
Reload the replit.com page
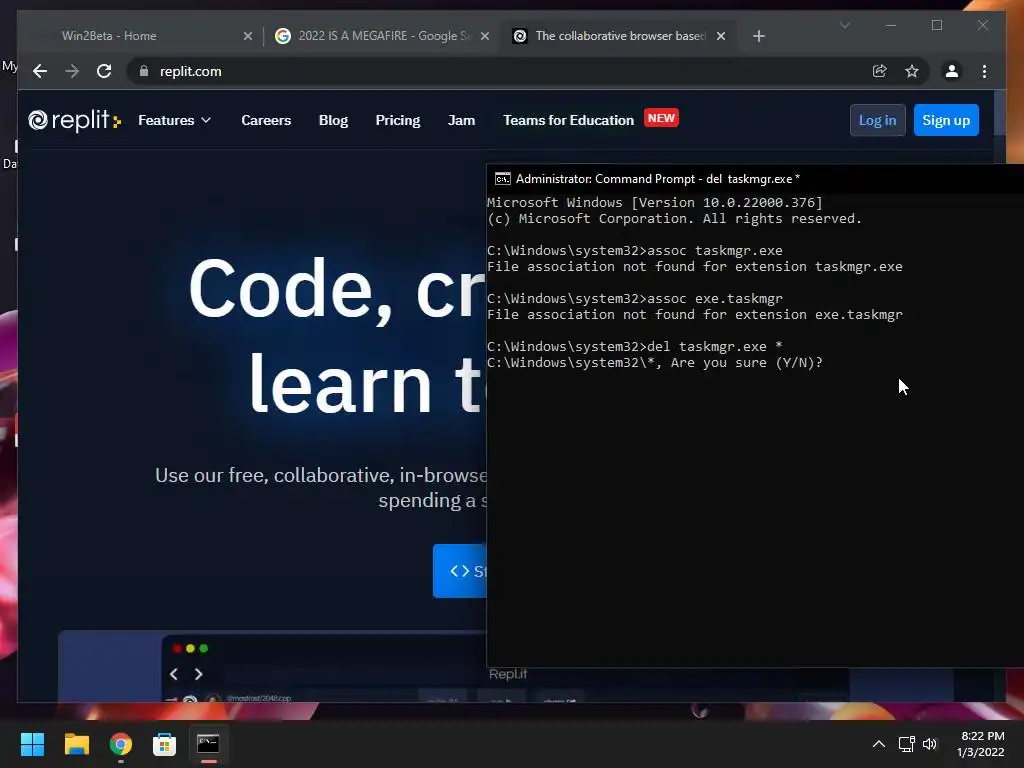pyautogui.click(x=104, y=71)
